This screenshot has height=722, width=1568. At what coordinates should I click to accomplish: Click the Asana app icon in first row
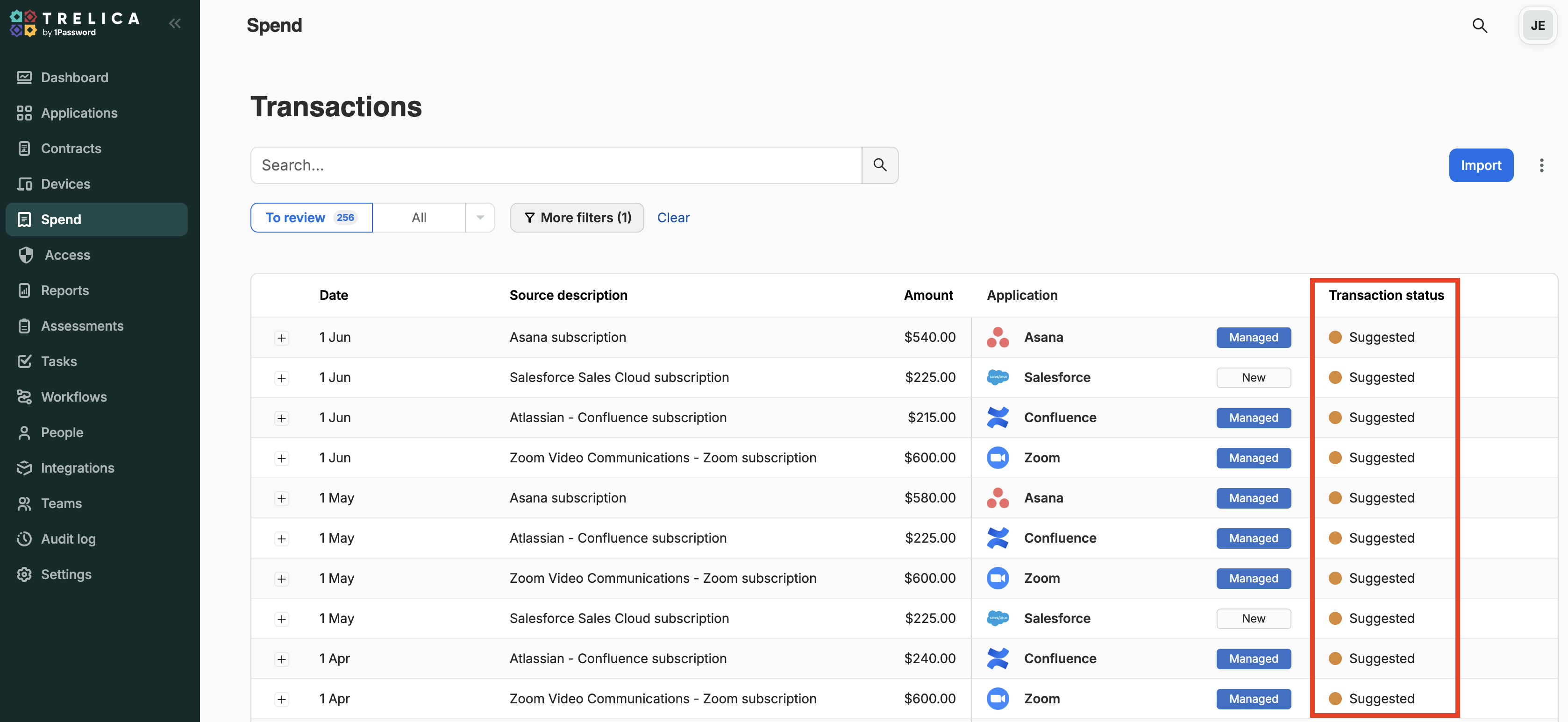pyautogui.click(x=998, y=337)
